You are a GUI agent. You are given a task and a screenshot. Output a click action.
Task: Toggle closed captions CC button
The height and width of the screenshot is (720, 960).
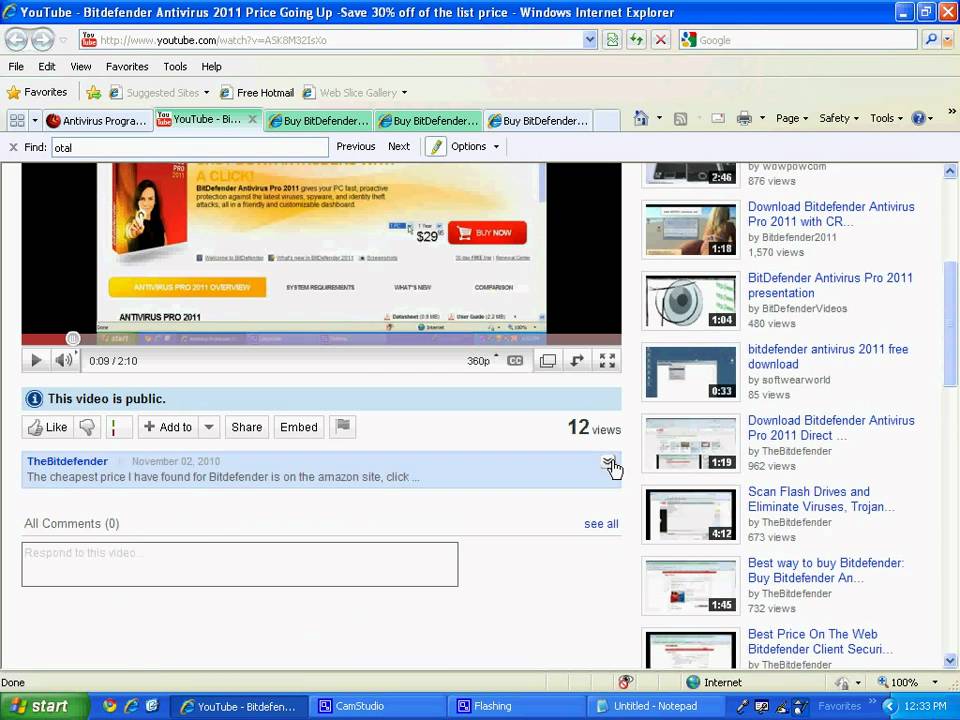[x=515, y=361]
